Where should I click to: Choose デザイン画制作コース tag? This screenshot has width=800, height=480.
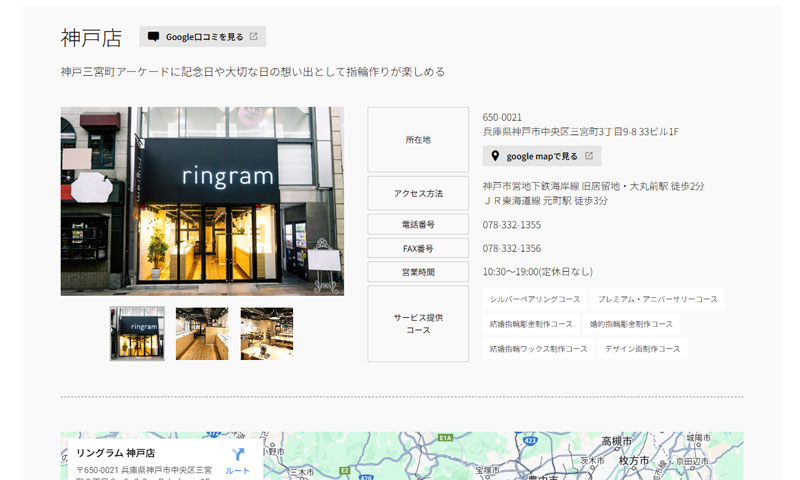(642, 349)
